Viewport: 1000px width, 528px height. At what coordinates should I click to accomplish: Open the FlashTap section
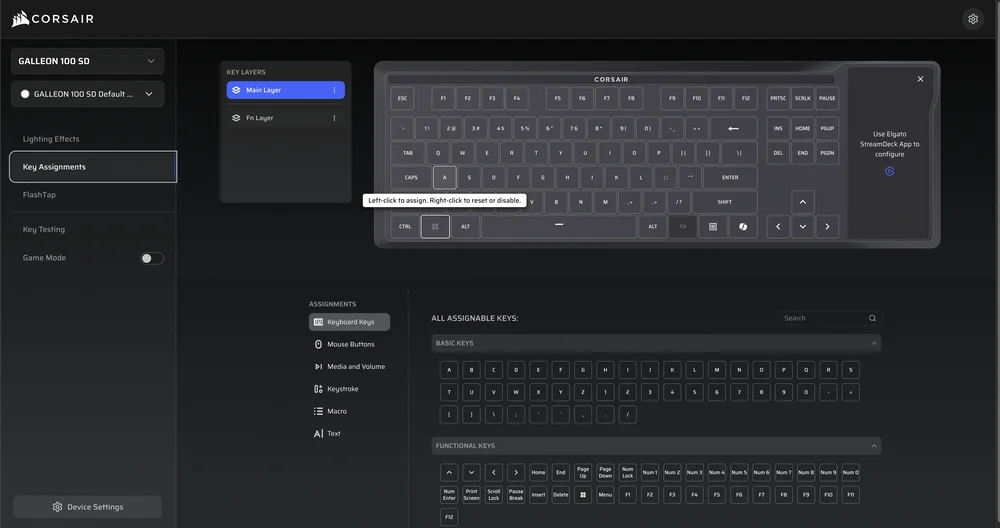(x=40, y=195)
